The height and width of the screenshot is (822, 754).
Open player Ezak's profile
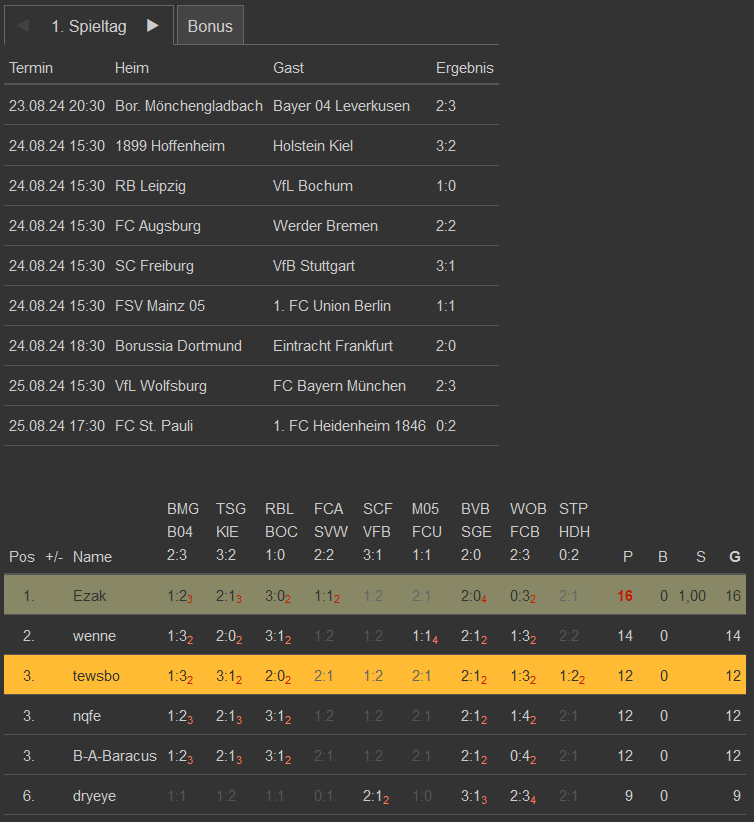[89, 596]
